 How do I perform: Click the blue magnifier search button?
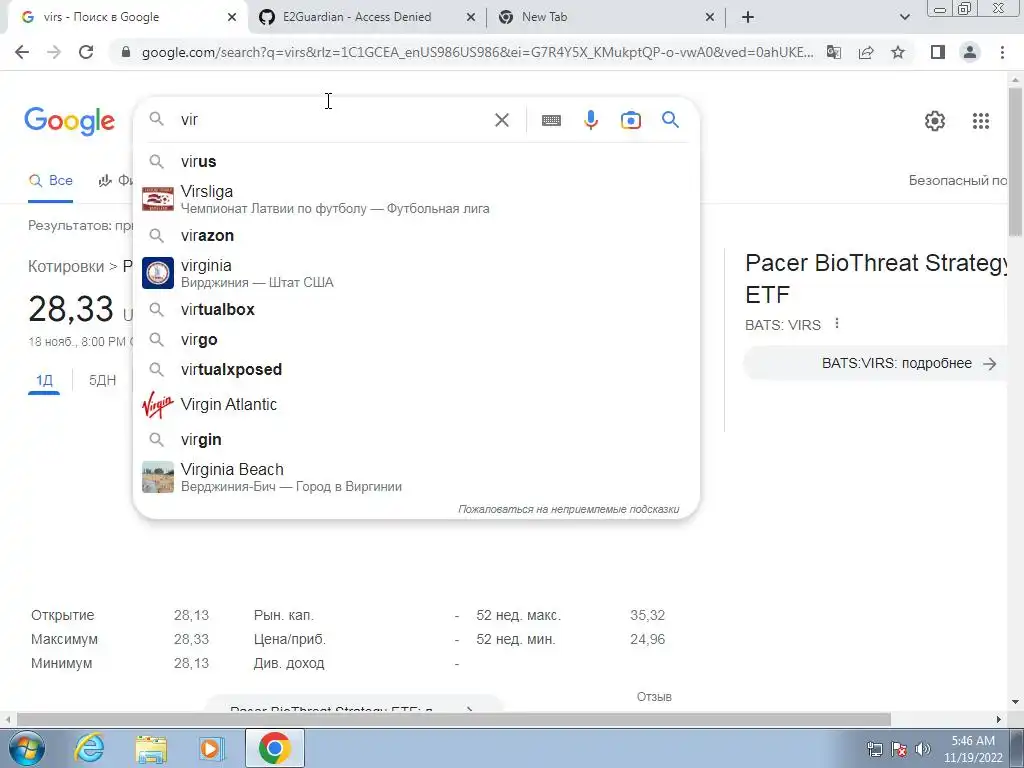(670, 120)
